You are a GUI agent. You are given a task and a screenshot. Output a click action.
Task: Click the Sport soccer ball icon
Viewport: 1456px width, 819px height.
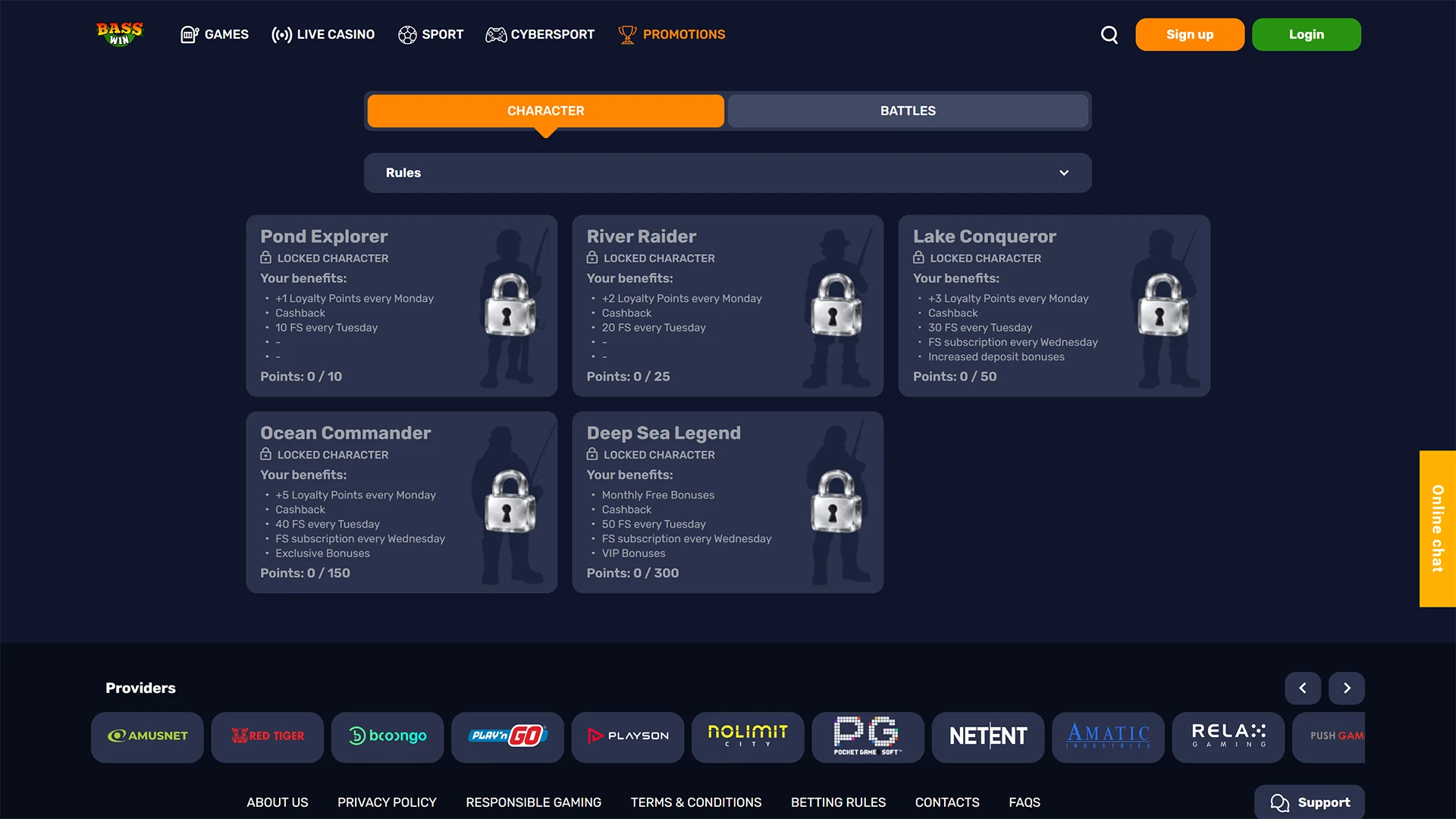[407, 35]
